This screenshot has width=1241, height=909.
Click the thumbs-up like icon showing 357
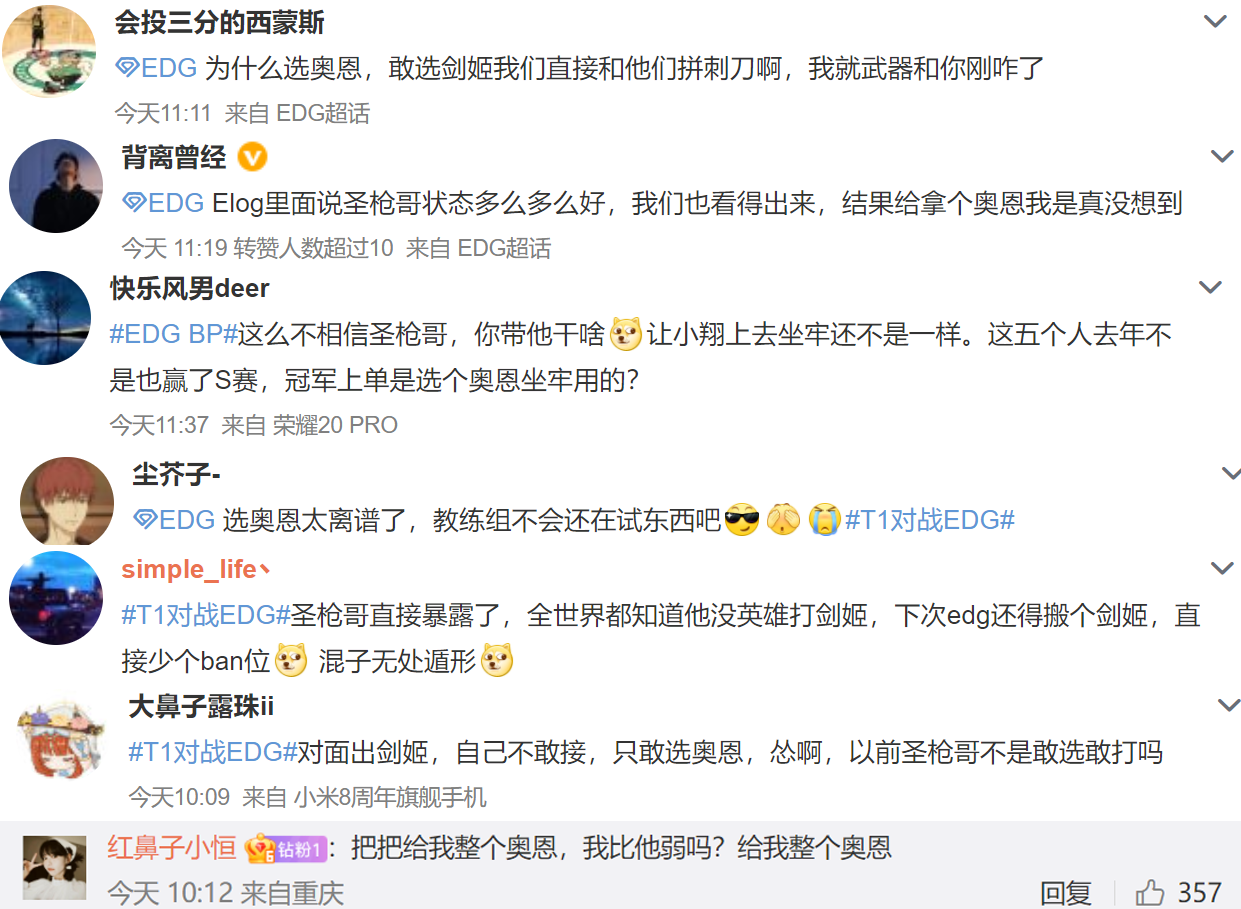[x=1150, y=892]
